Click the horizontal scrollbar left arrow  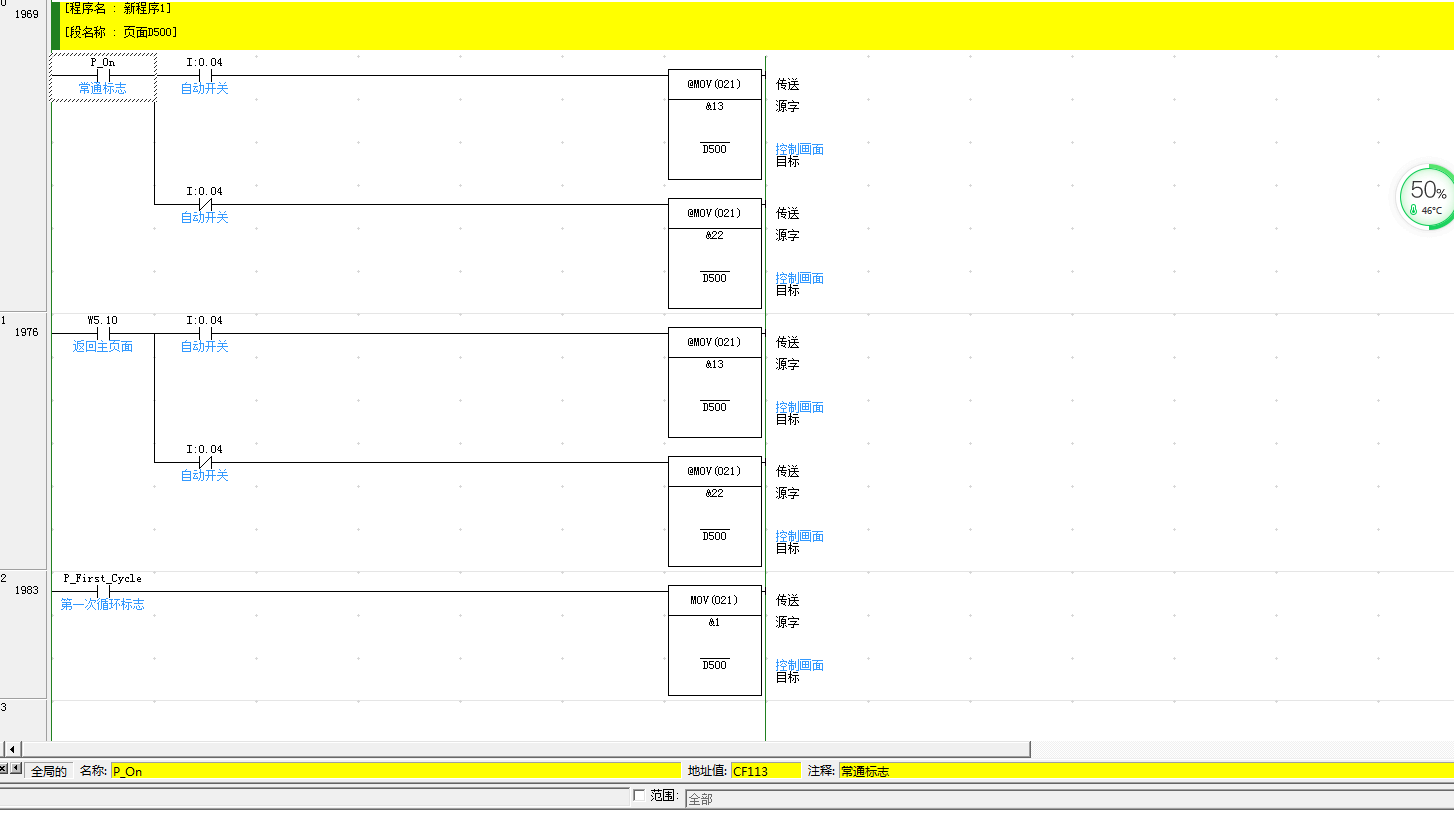click(x=12, y=749)
